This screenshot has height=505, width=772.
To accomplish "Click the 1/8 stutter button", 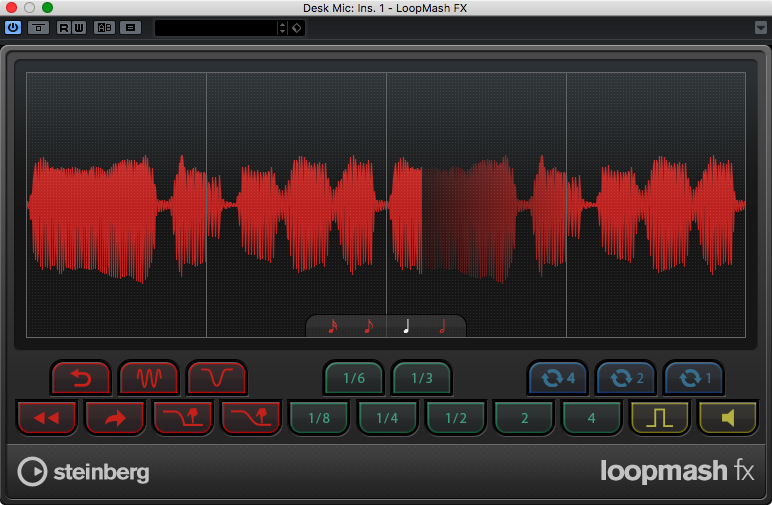I will [x=319, y=418].
